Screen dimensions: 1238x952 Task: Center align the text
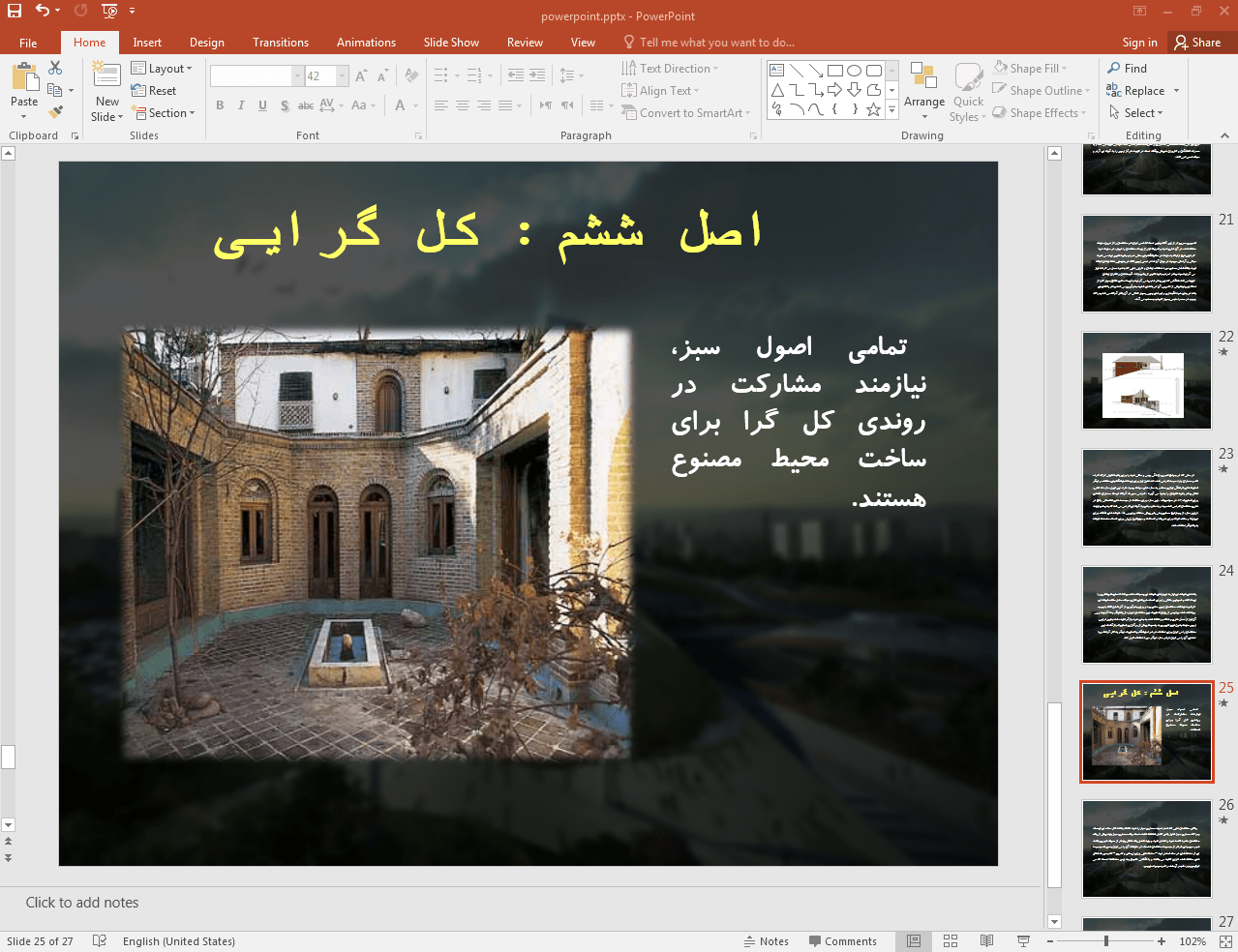pyautogui.click(x=463, y=105)
